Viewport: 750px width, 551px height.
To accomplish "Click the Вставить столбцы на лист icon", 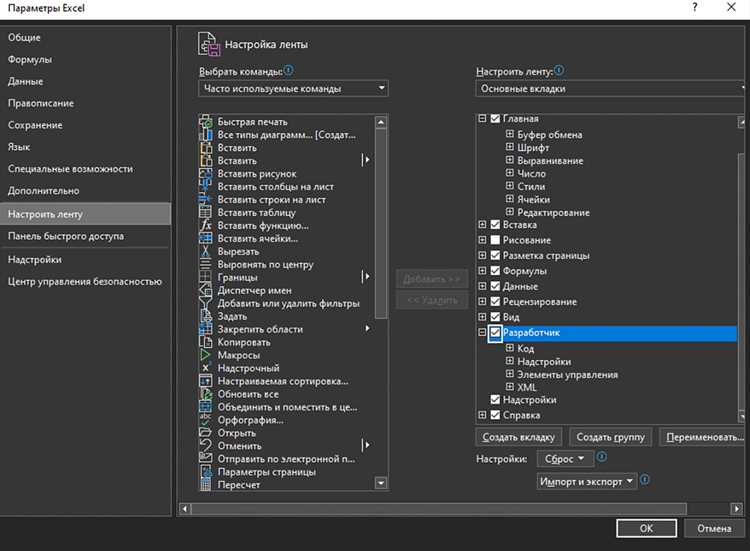I will (x=205, y=187).
